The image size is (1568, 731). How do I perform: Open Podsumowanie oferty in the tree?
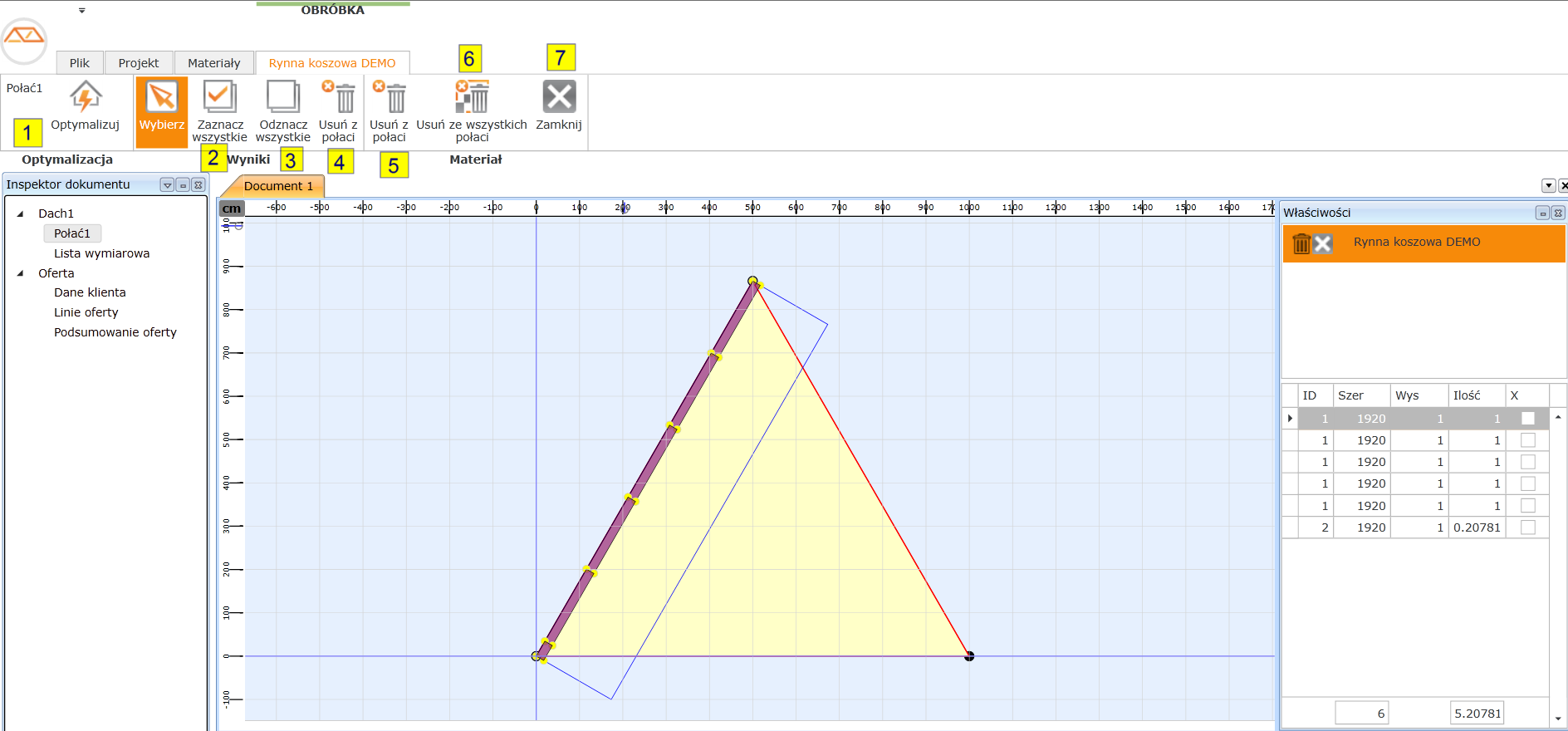pyautogui.click(x=115, y=332)
